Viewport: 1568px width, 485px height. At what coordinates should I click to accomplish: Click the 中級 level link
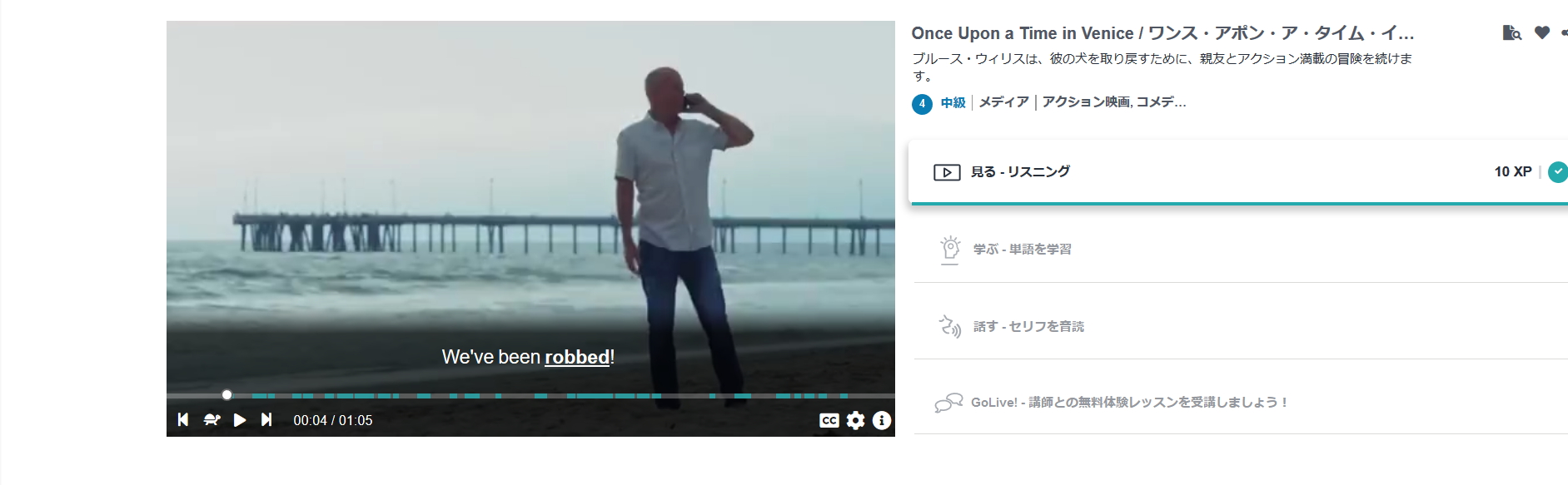[x=953, y=102]
